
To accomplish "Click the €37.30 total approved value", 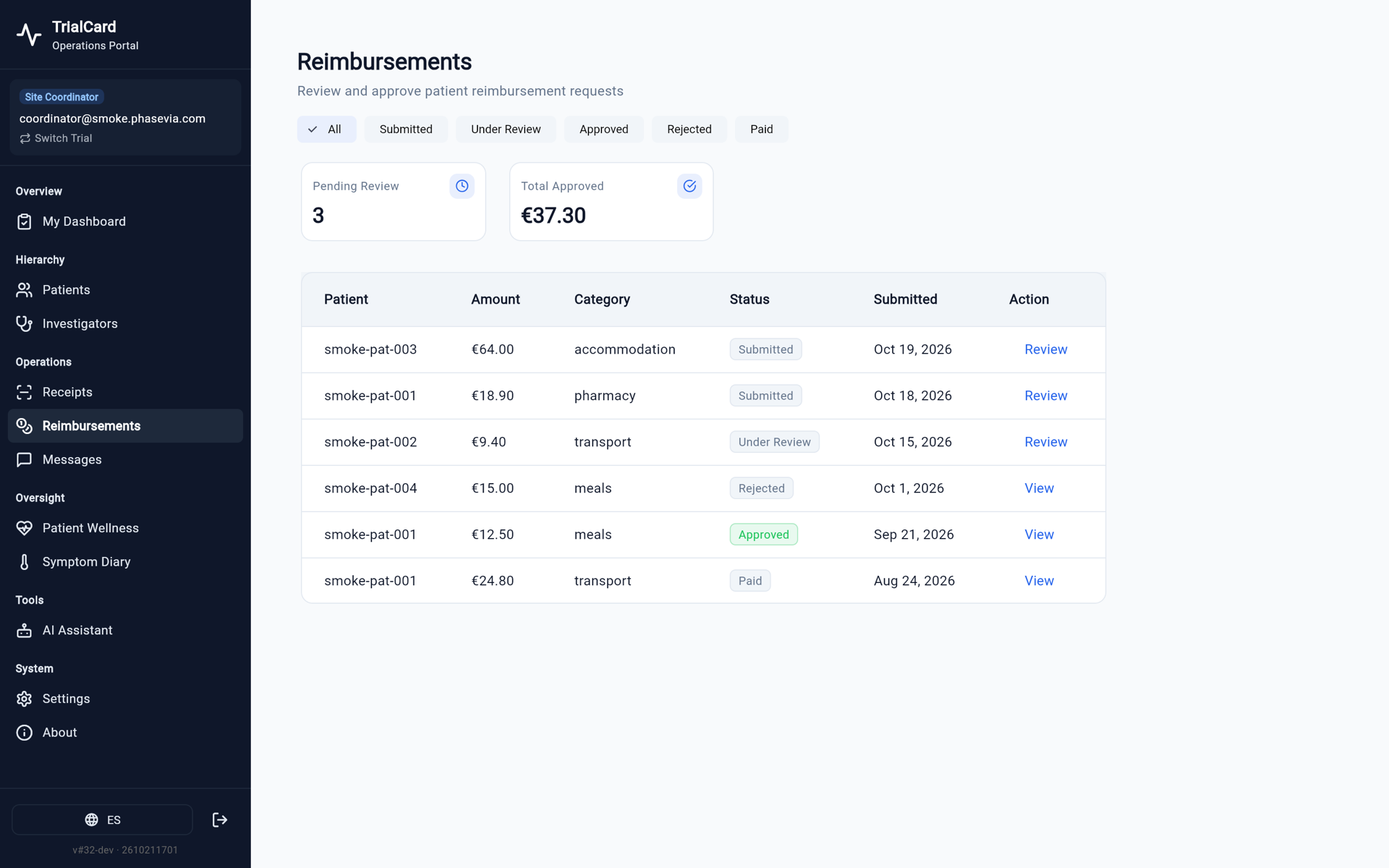I will (553, 216).
